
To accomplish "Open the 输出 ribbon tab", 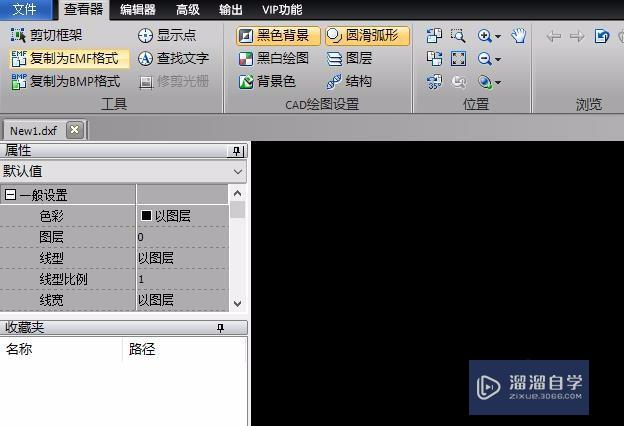I will point(230,9).
